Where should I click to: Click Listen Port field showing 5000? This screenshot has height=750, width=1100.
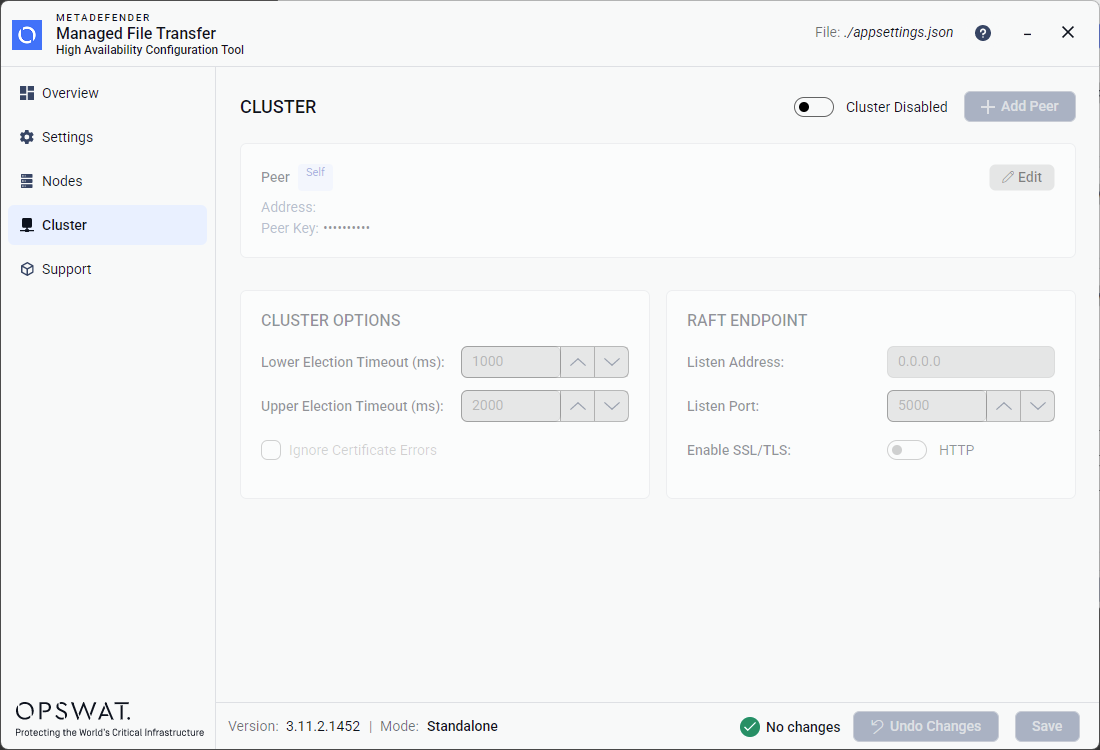[x=937, y=406]
